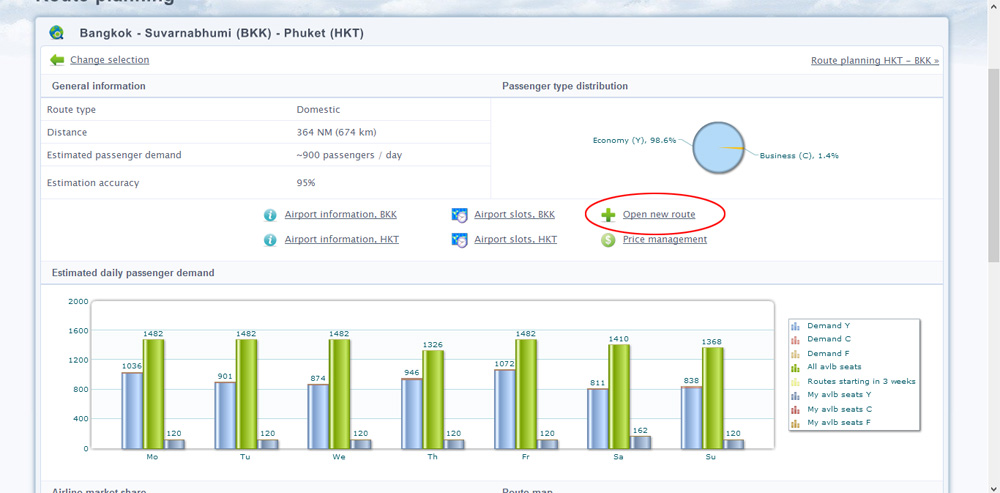Click the globe icon beside Bangkok route title
The height and width of the screenshot is (493, 1000).
[x=56, y=33]
